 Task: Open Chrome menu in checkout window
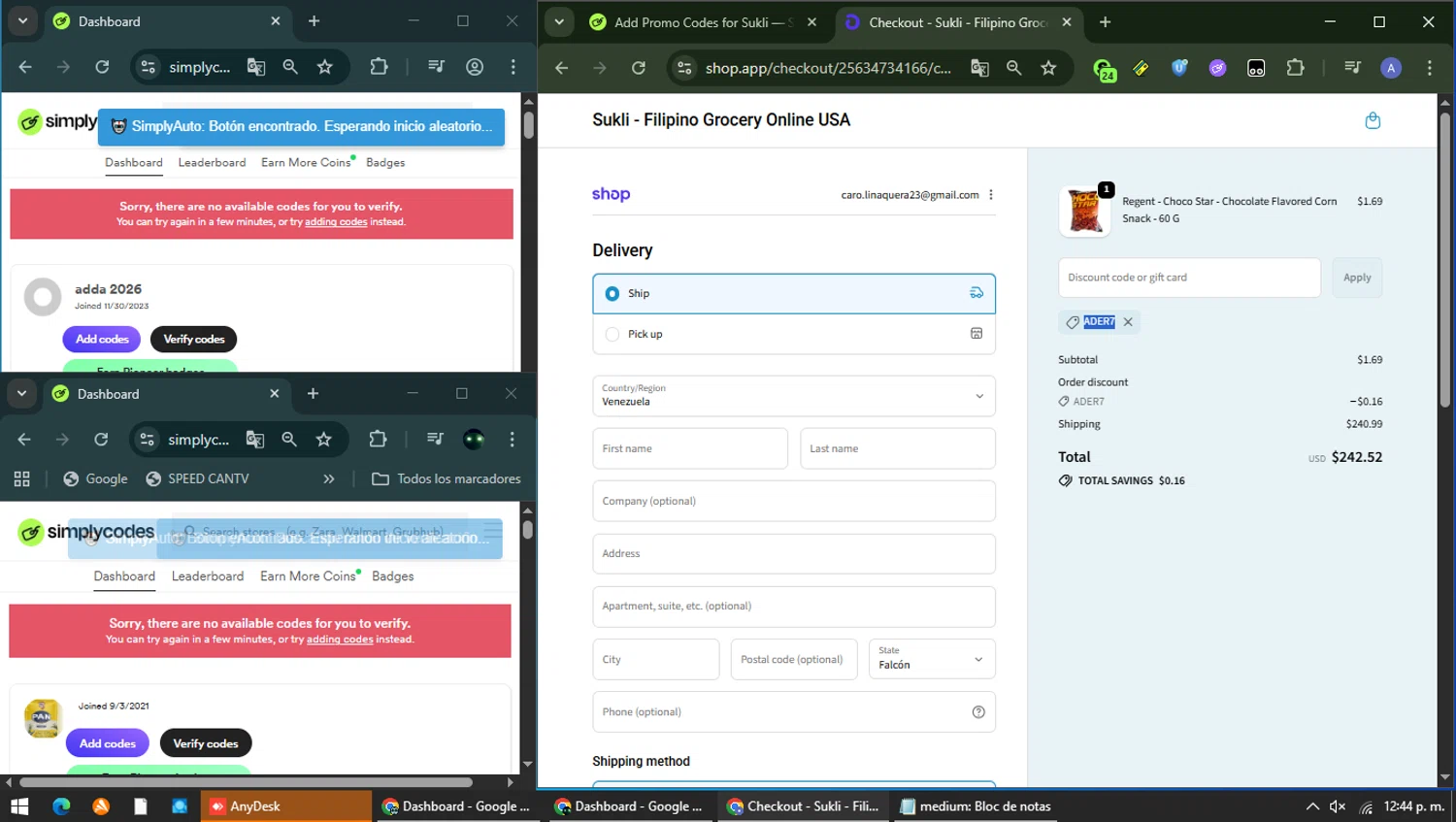click(x=1429, y=68)
